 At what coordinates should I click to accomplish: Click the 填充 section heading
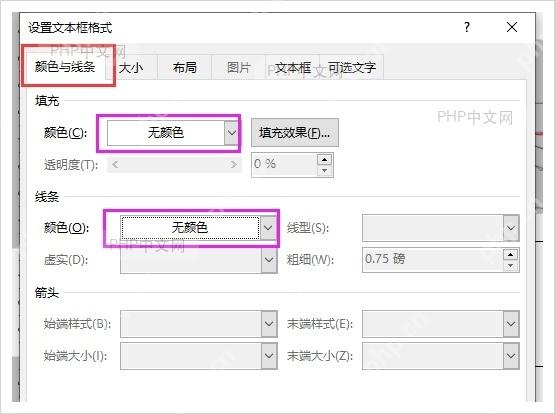(x=47, y=101)
